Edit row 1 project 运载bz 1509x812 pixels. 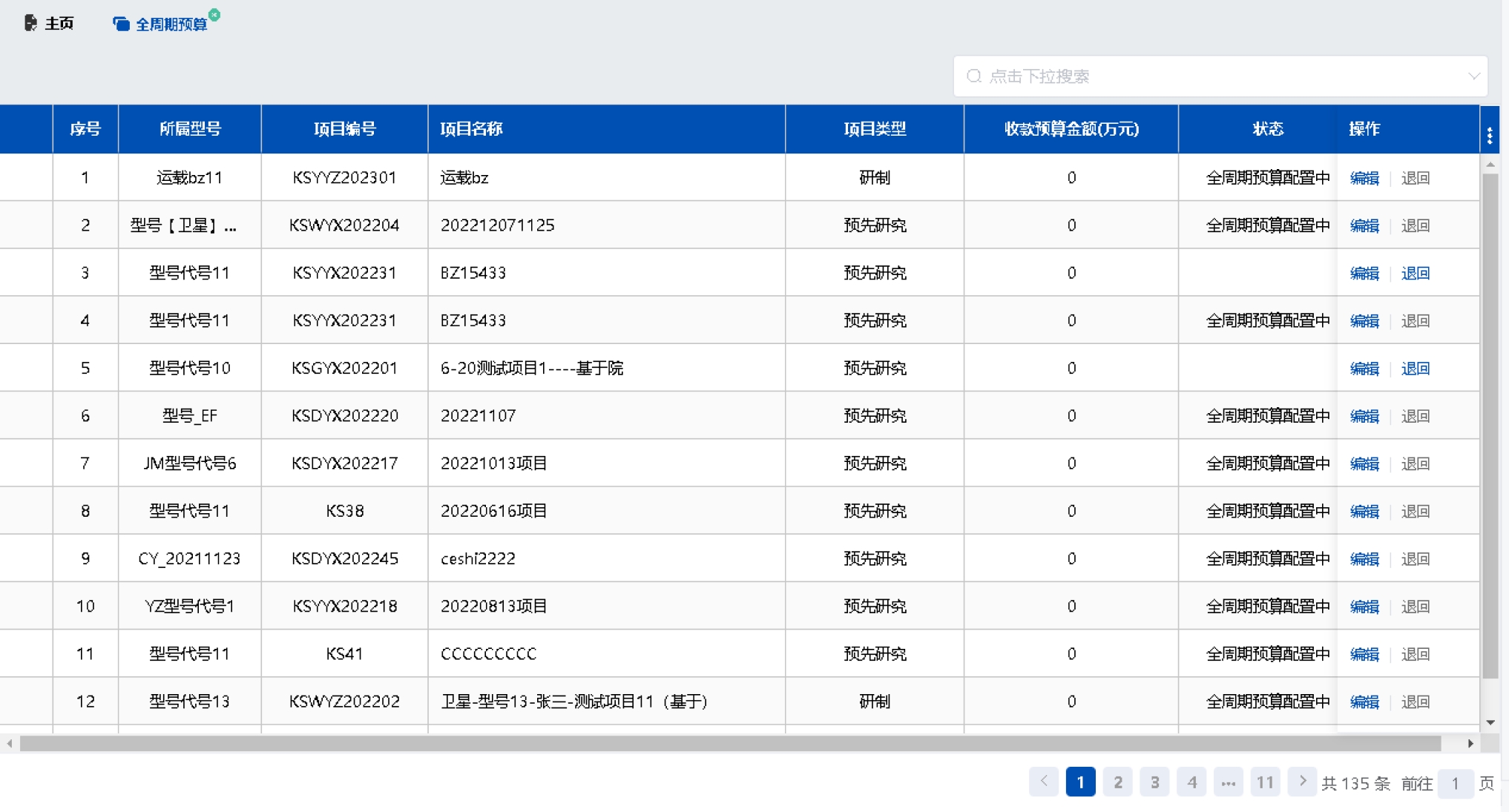[x=1364, y=178]
